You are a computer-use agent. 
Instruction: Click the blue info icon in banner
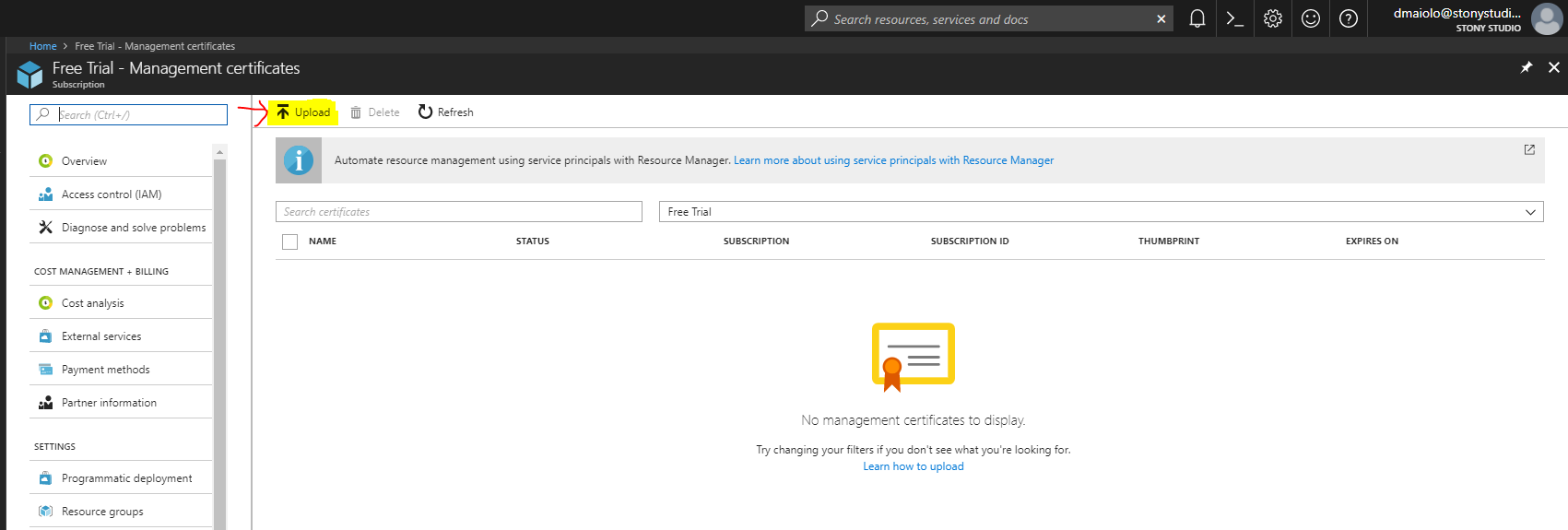pyautogui.click(x=299, y=160)
